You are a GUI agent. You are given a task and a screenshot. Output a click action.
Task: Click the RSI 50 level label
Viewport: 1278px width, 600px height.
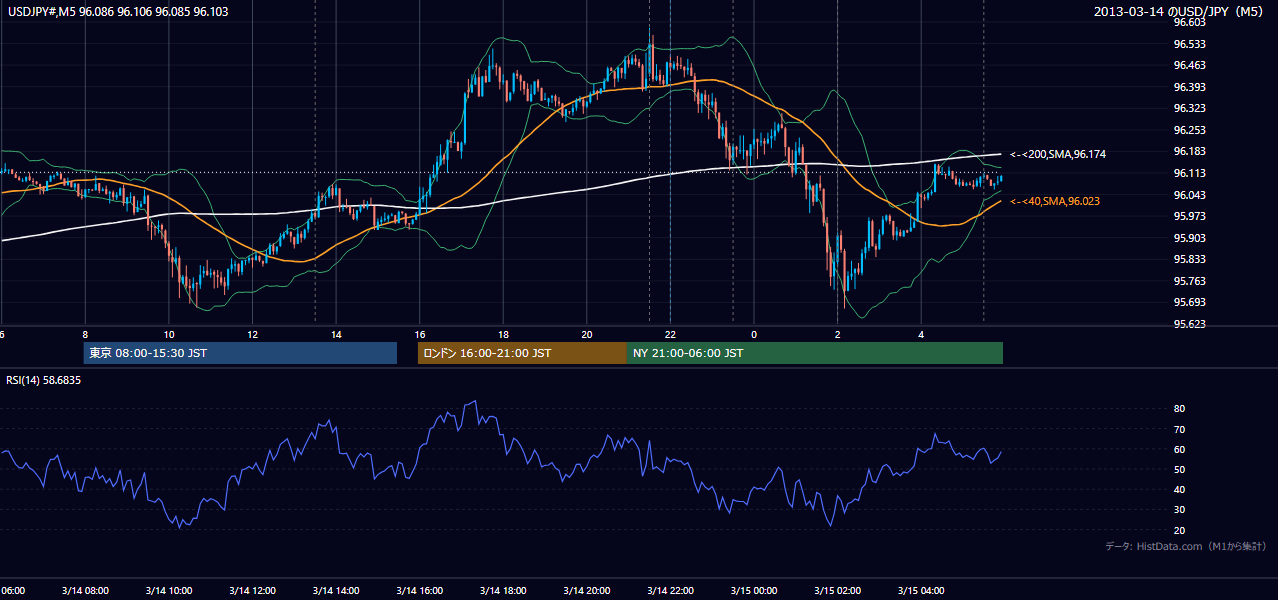[1179, 469]
